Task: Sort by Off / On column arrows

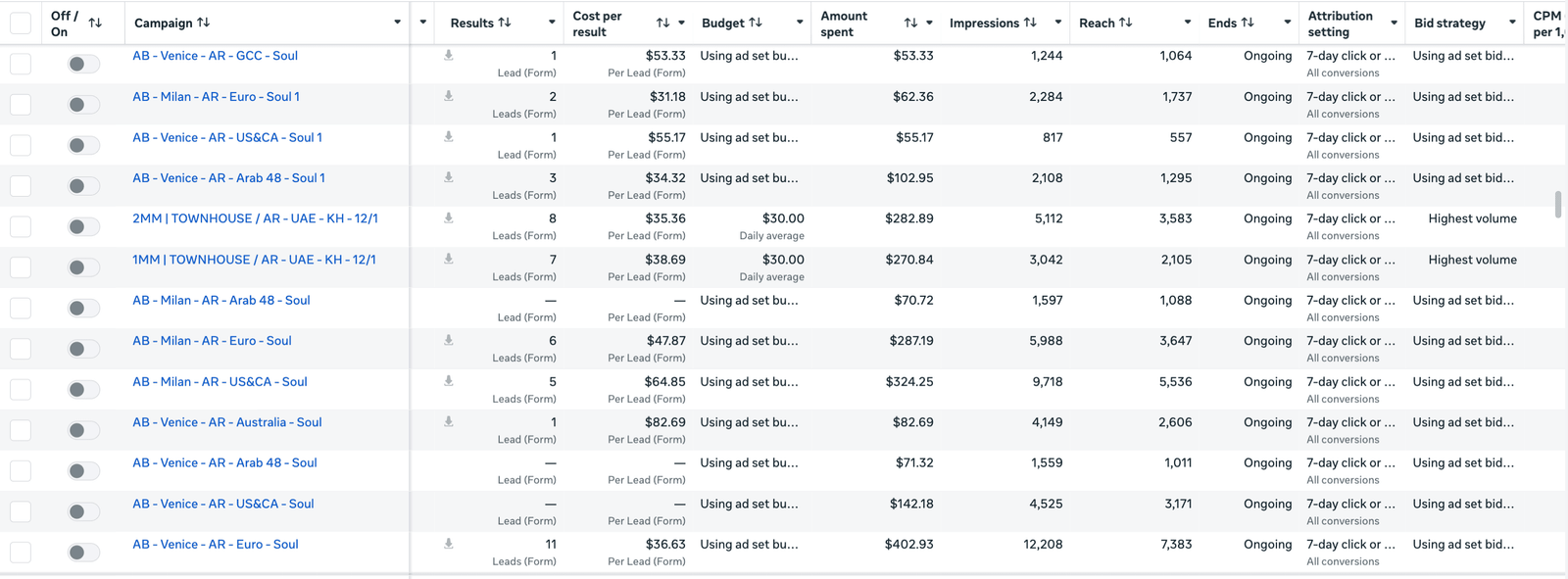Action: click(95, 23)
